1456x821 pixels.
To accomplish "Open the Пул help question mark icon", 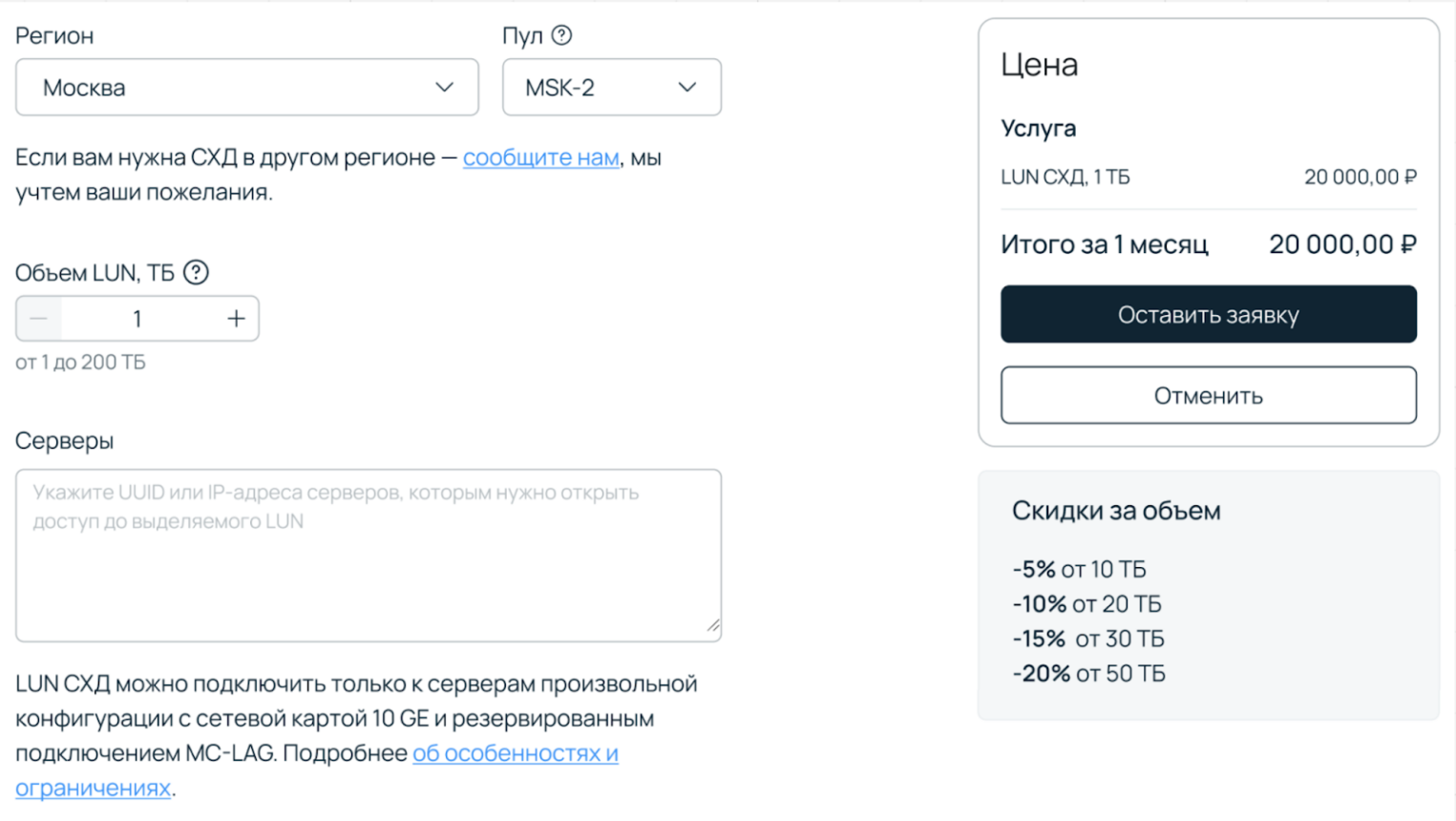I will click(562, 35).
